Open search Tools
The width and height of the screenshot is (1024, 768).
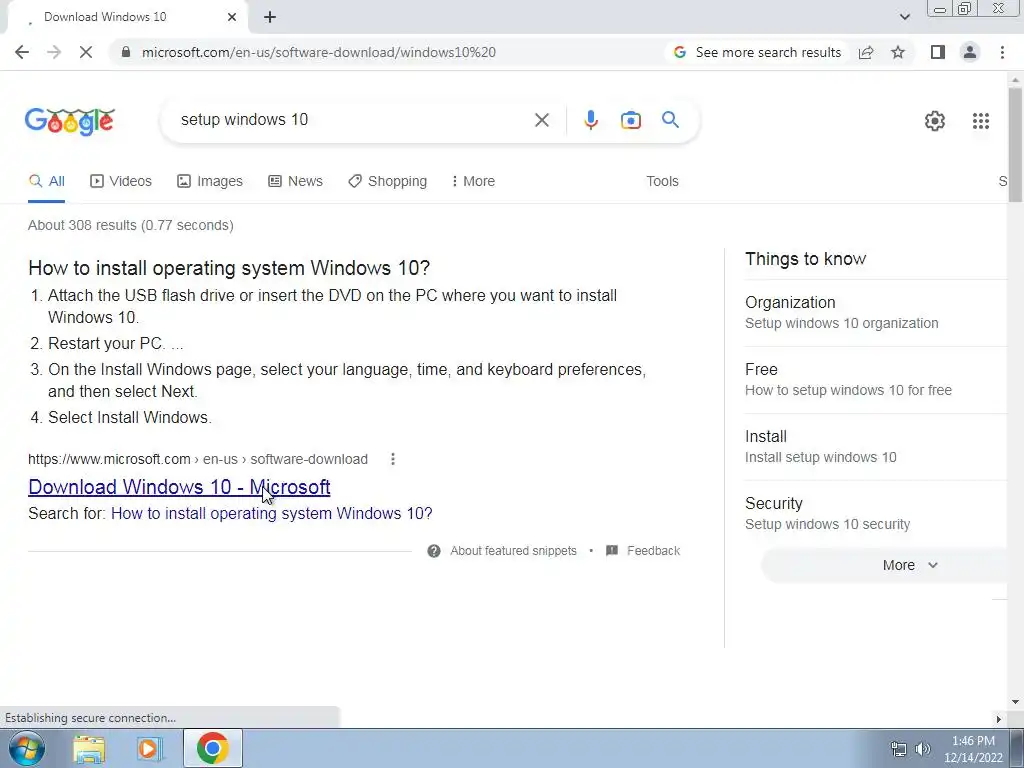click(x=662, y=182)
